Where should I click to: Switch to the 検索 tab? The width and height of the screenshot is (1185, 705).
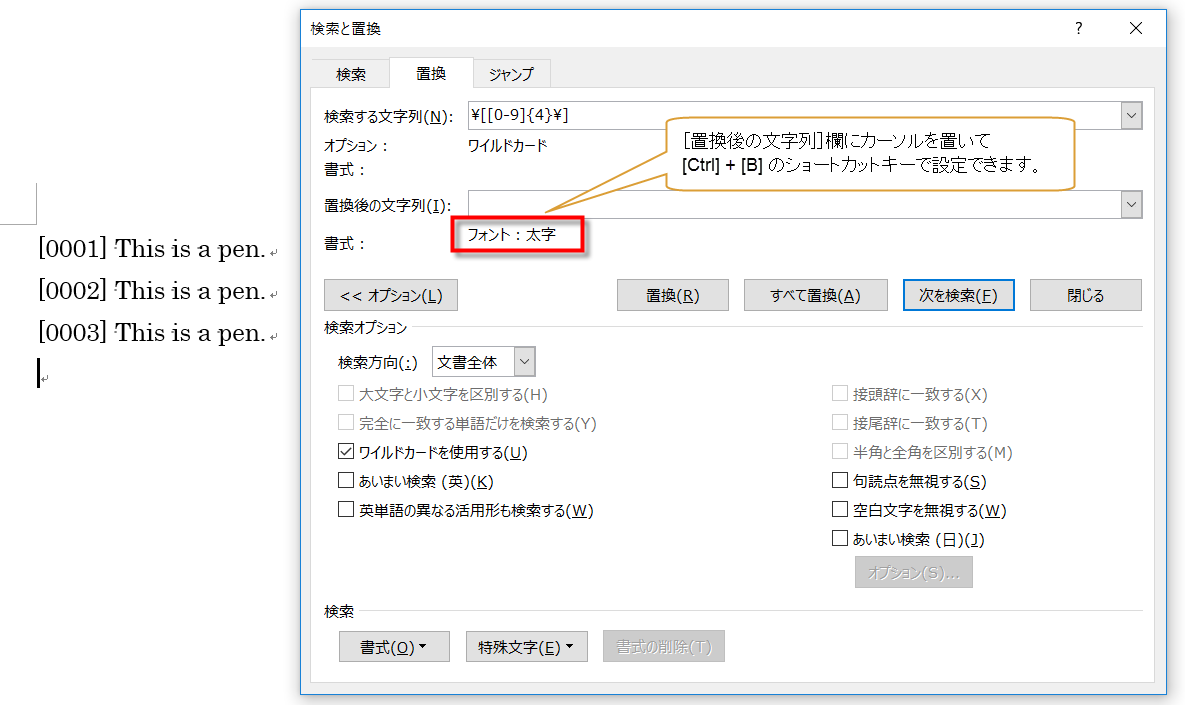click(x=350, y=74)
